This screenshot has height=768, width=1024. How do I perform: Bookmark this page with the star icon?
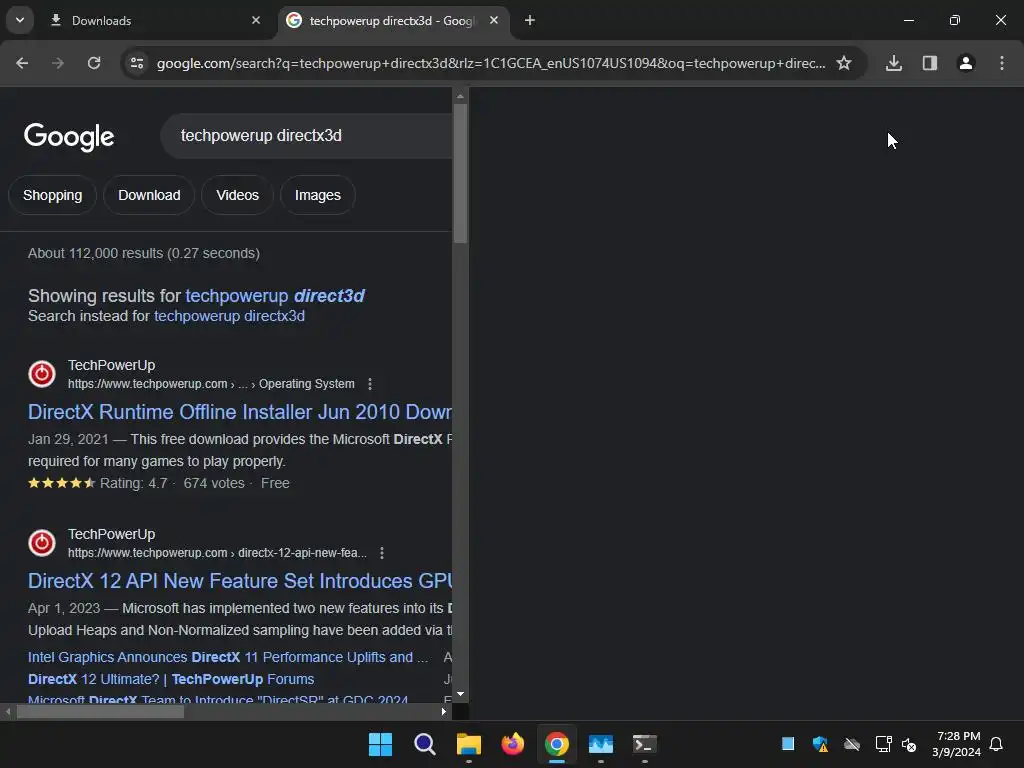point(844,63)
